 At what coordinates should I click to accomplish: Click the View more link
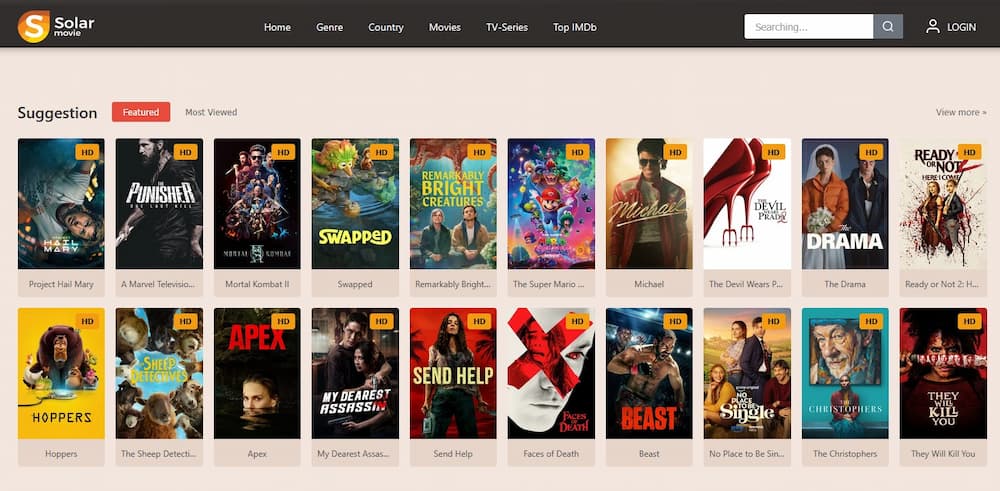961,112
